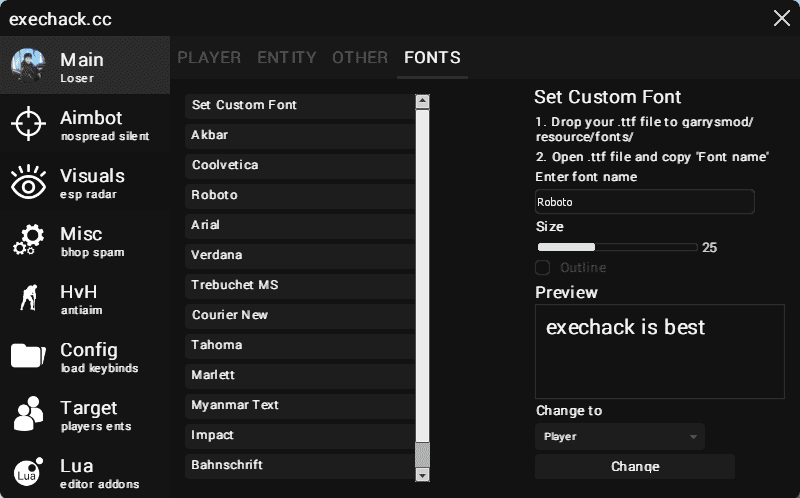Open the Config folder icon
800x498 pixels.
click(x=28, y=356)
